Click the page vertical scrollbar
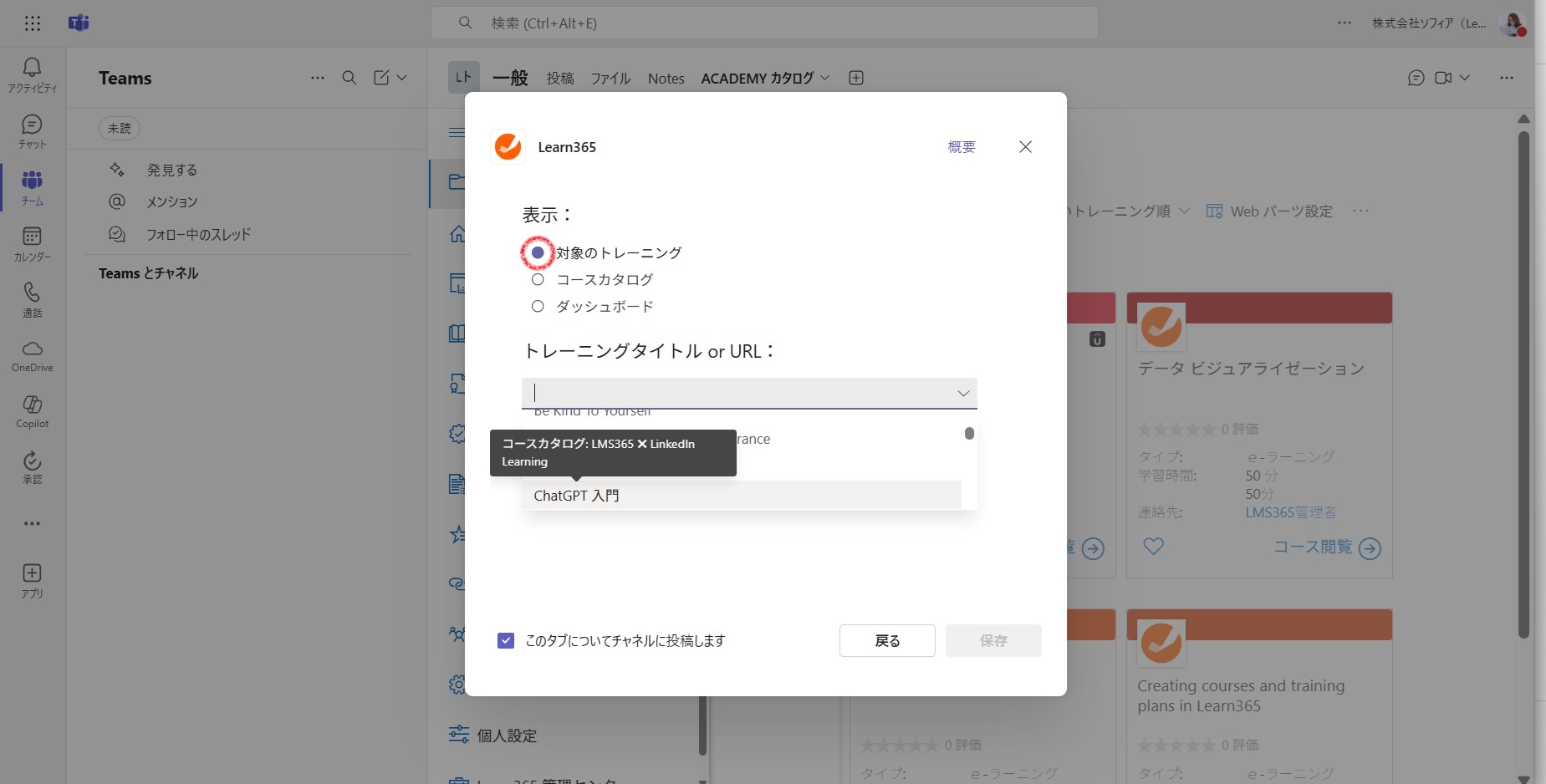Screen dimensions: 1546x784 (x=1523, y=384)
